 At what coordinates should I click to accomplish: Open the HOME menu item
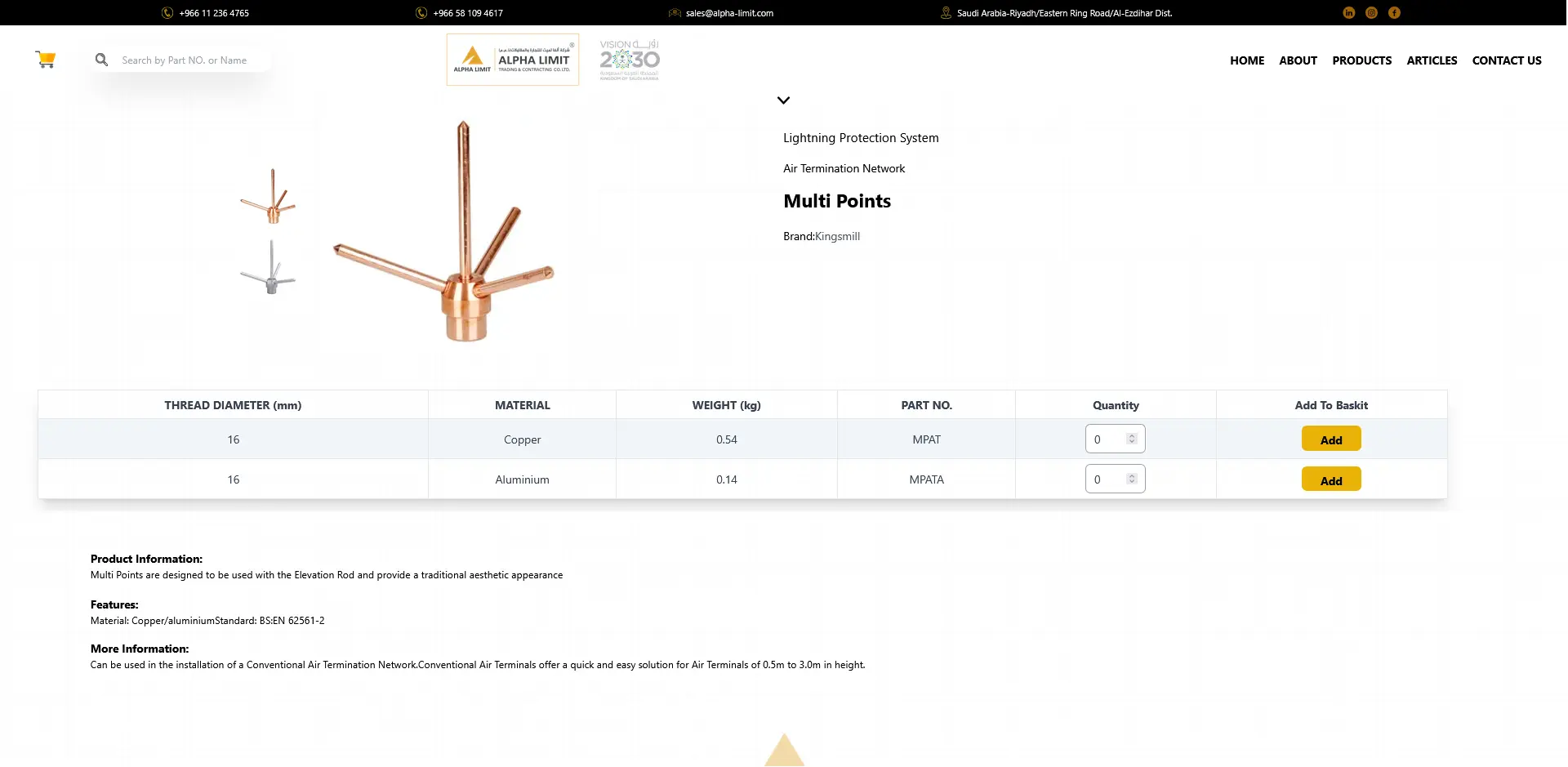(x=1247, y=60)
